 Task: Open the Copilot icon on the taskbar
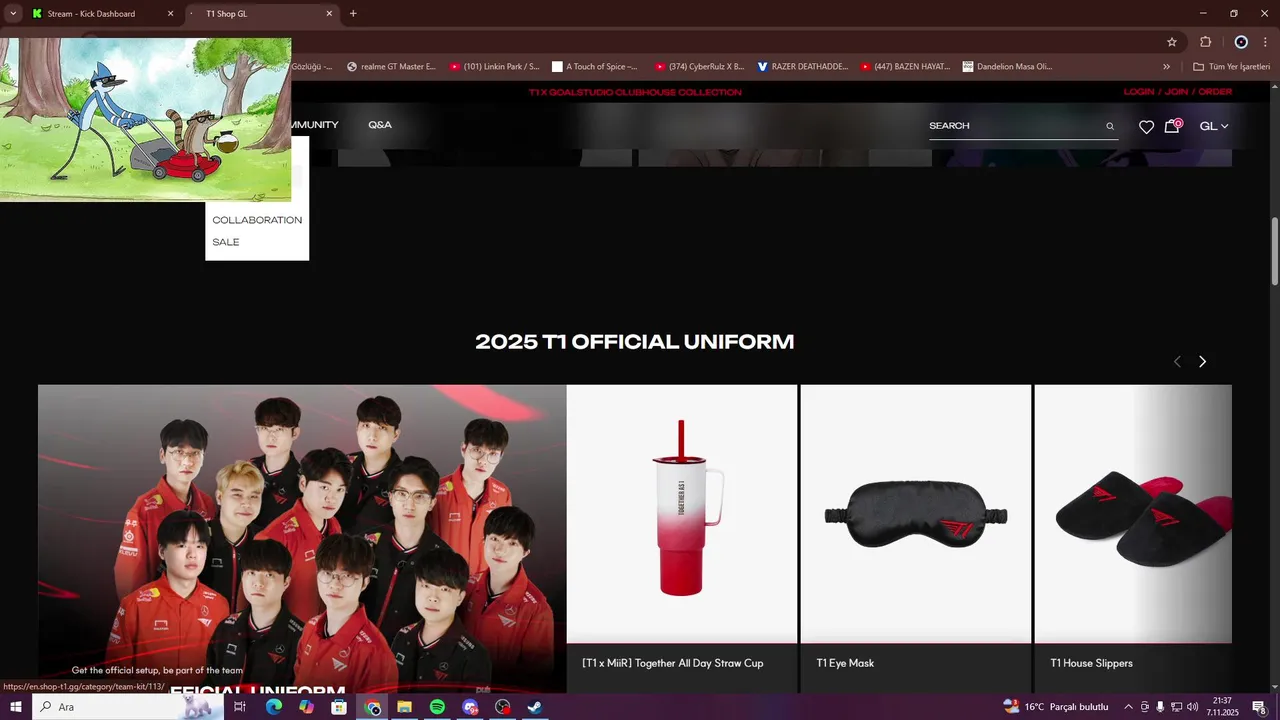click(x=306, y=707)
